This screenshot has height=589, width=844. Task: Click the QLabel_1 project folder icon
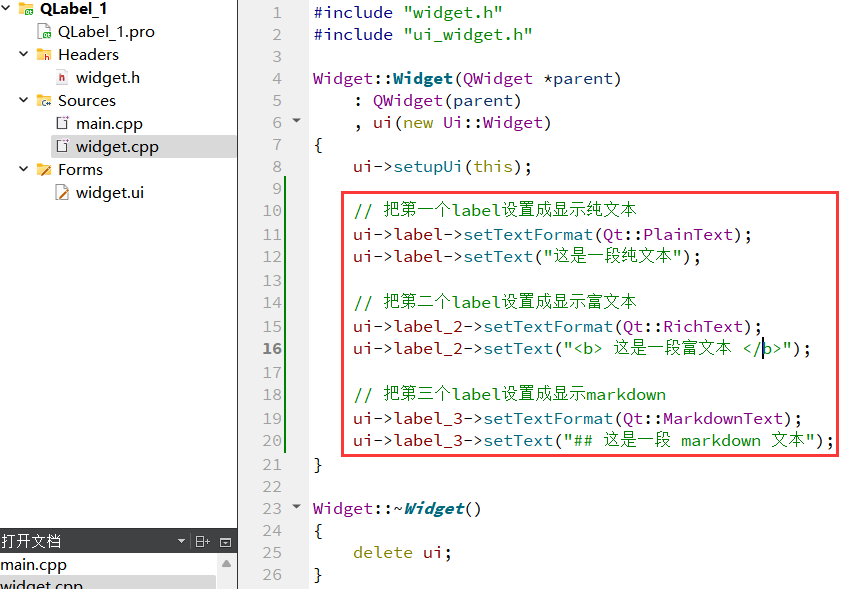click(x=26, y=8)
